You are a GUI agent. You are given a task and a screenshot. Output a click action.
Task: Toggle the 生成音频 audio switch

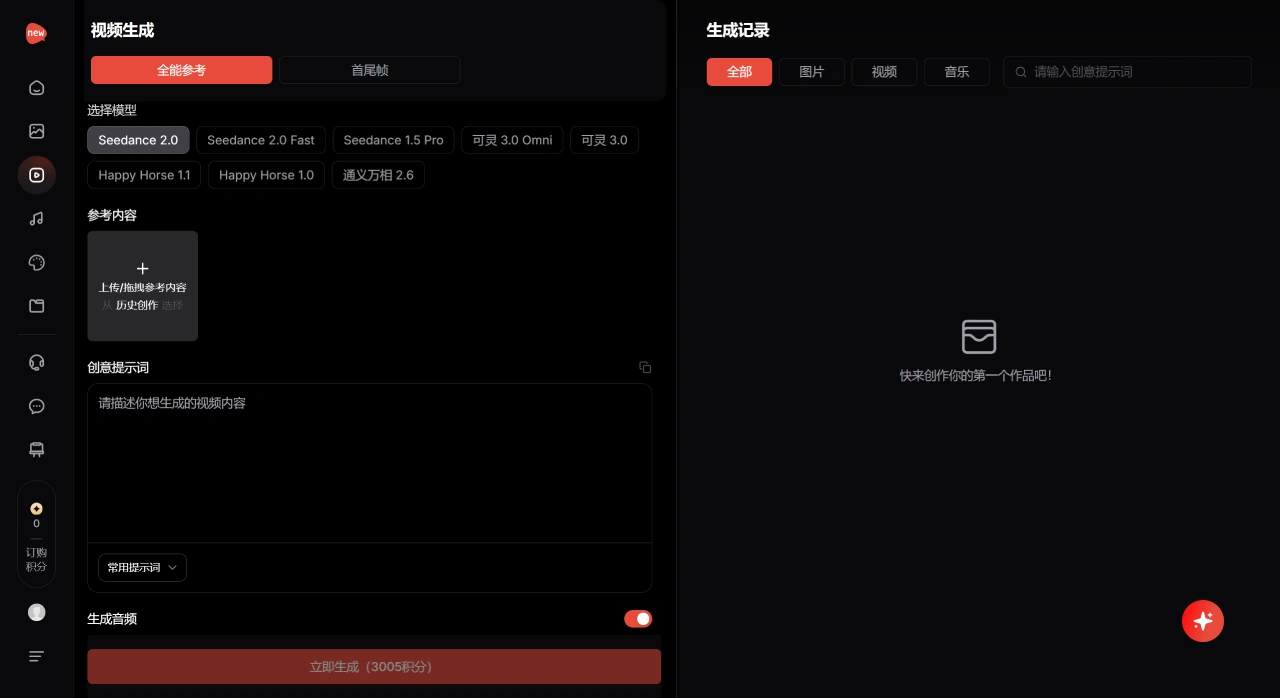638,619
